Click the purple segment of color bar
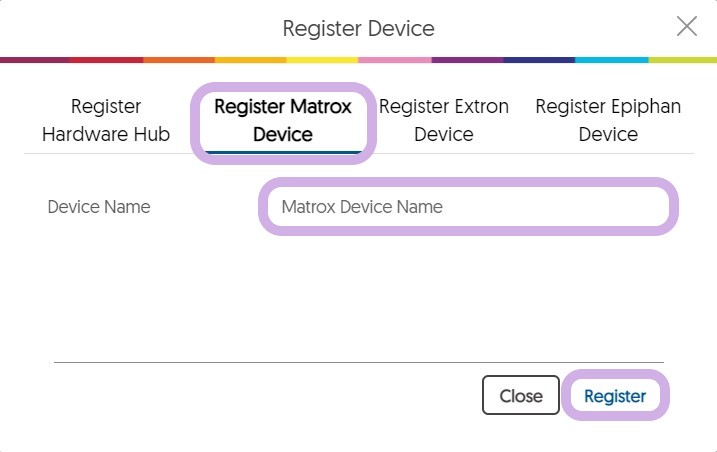 click(x=466, y=60)
